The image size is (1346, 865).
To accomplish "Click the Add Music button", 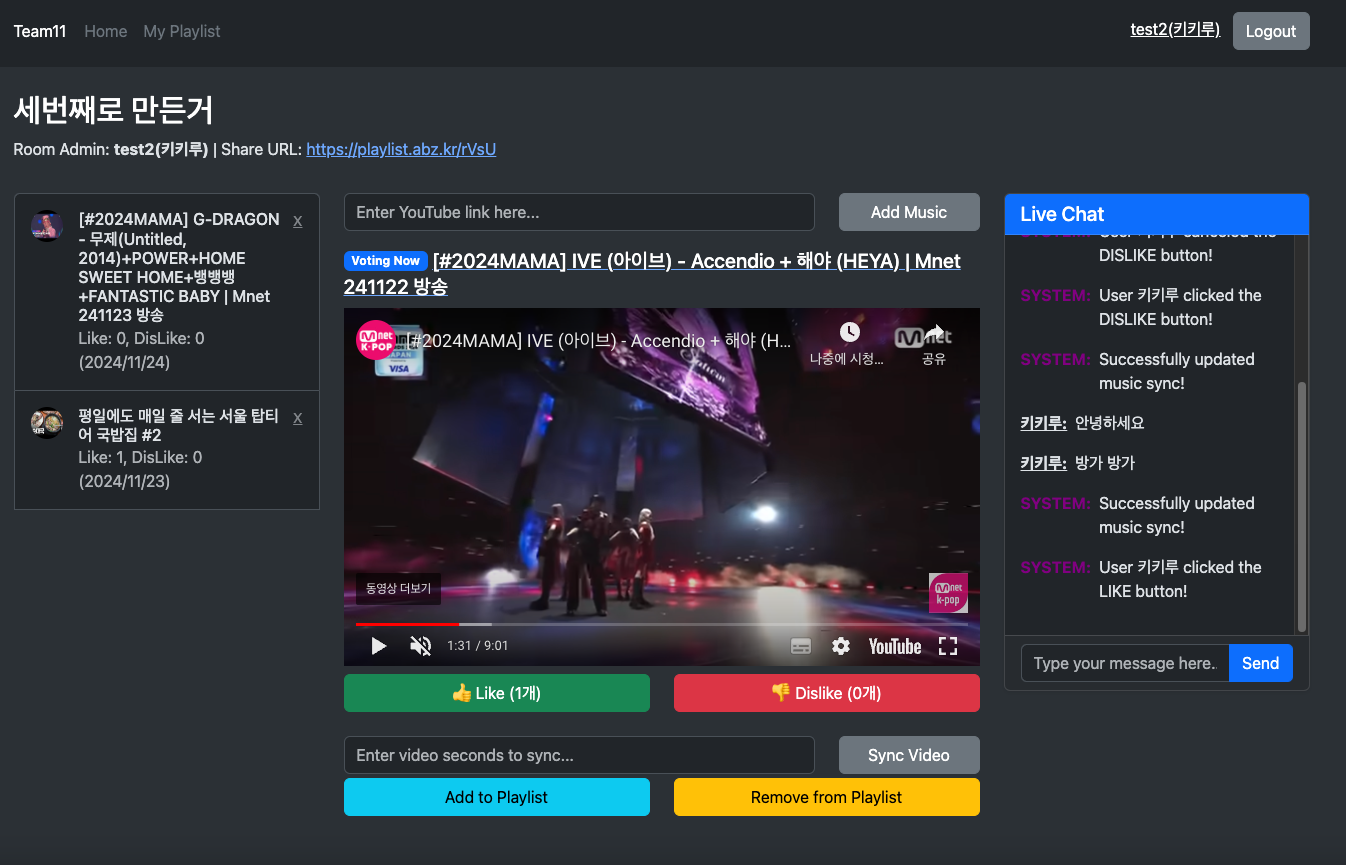I will [x=909, y=212].
